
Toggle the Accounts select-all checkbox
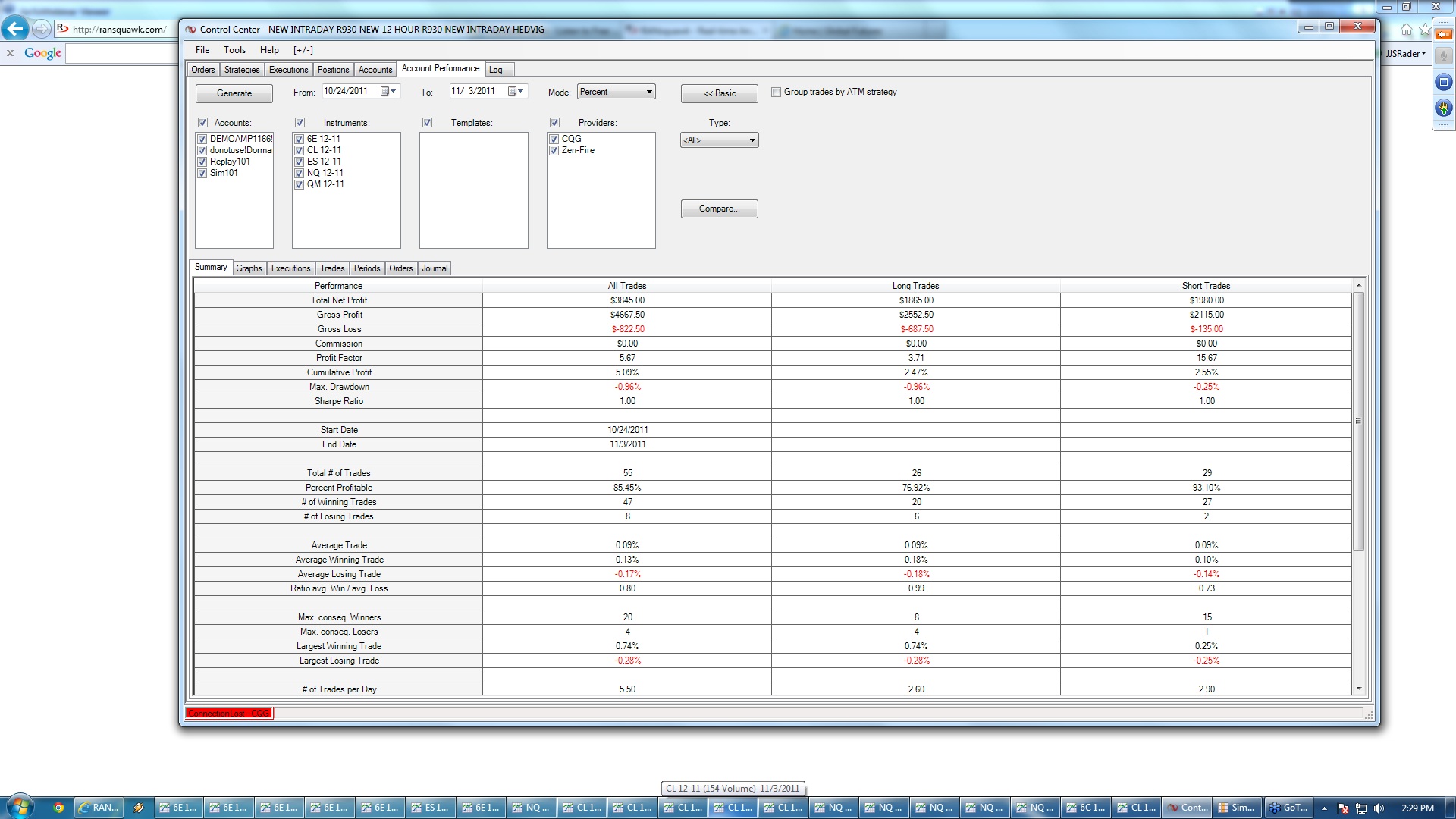pyautogui.click(x=202, y=123)
